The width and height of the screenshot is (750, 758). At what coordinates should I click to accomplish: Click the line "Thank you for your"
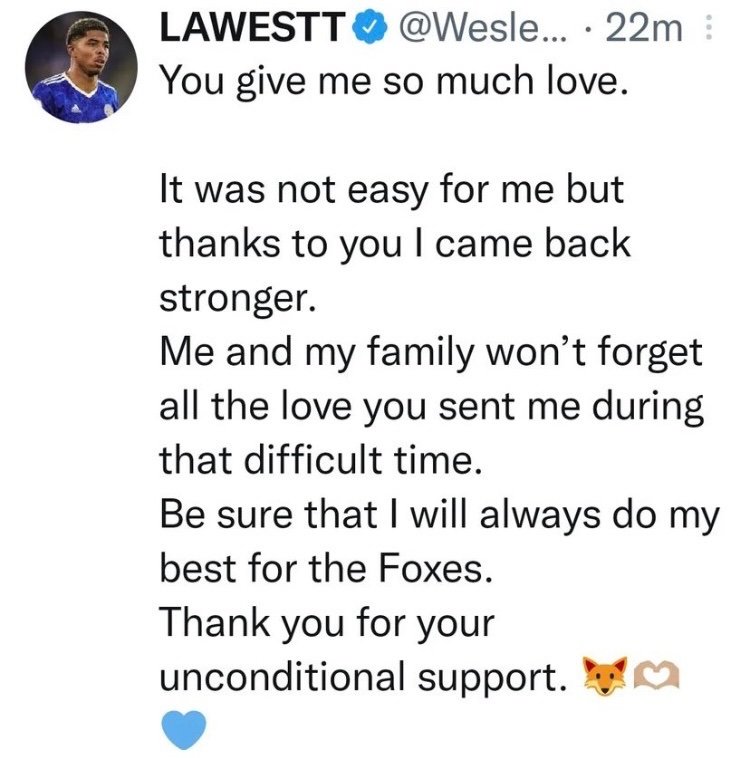point(327,623)
